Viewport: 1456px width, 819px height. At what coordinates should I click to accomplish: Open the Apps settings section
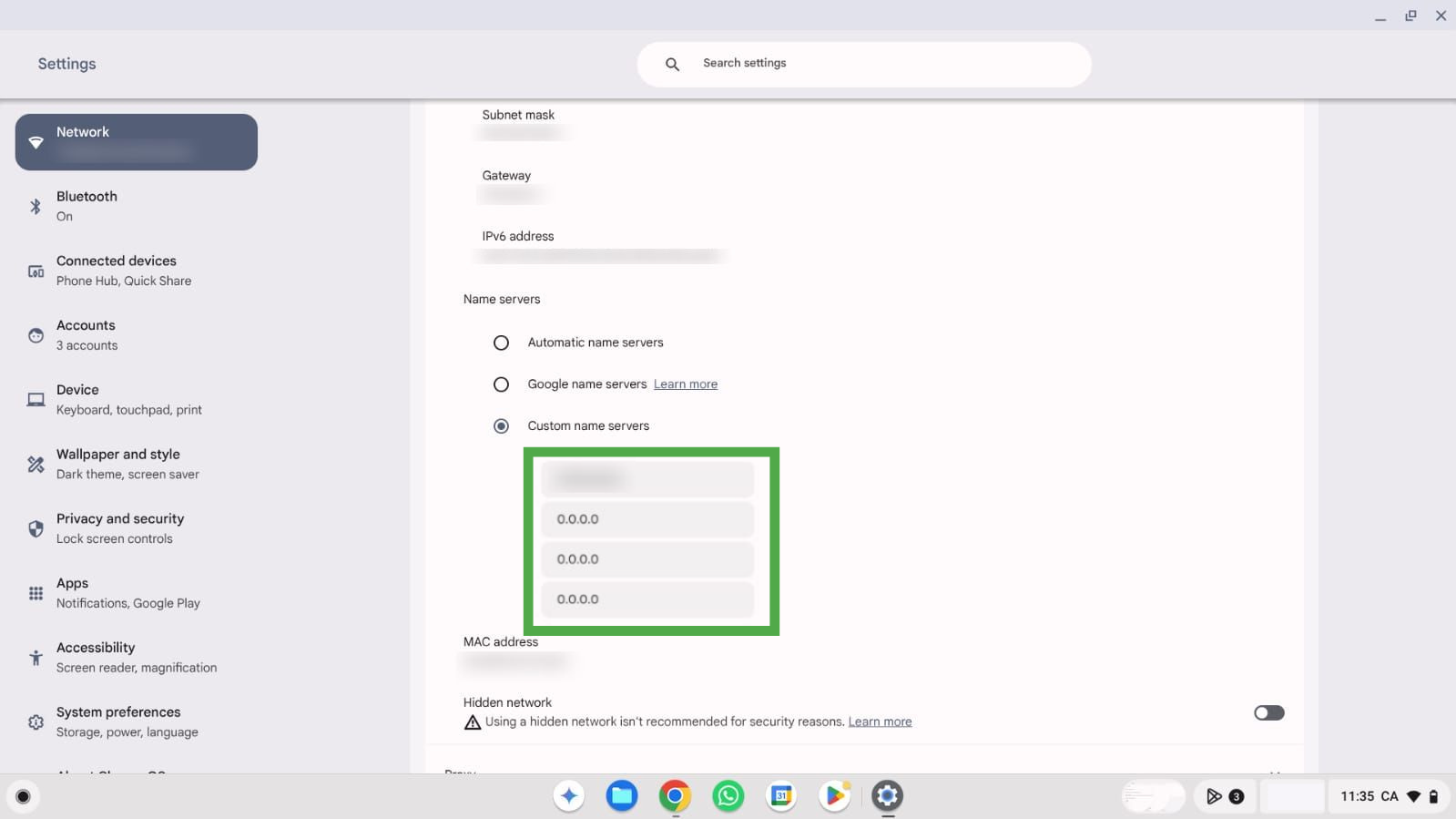tap(137, 593)
